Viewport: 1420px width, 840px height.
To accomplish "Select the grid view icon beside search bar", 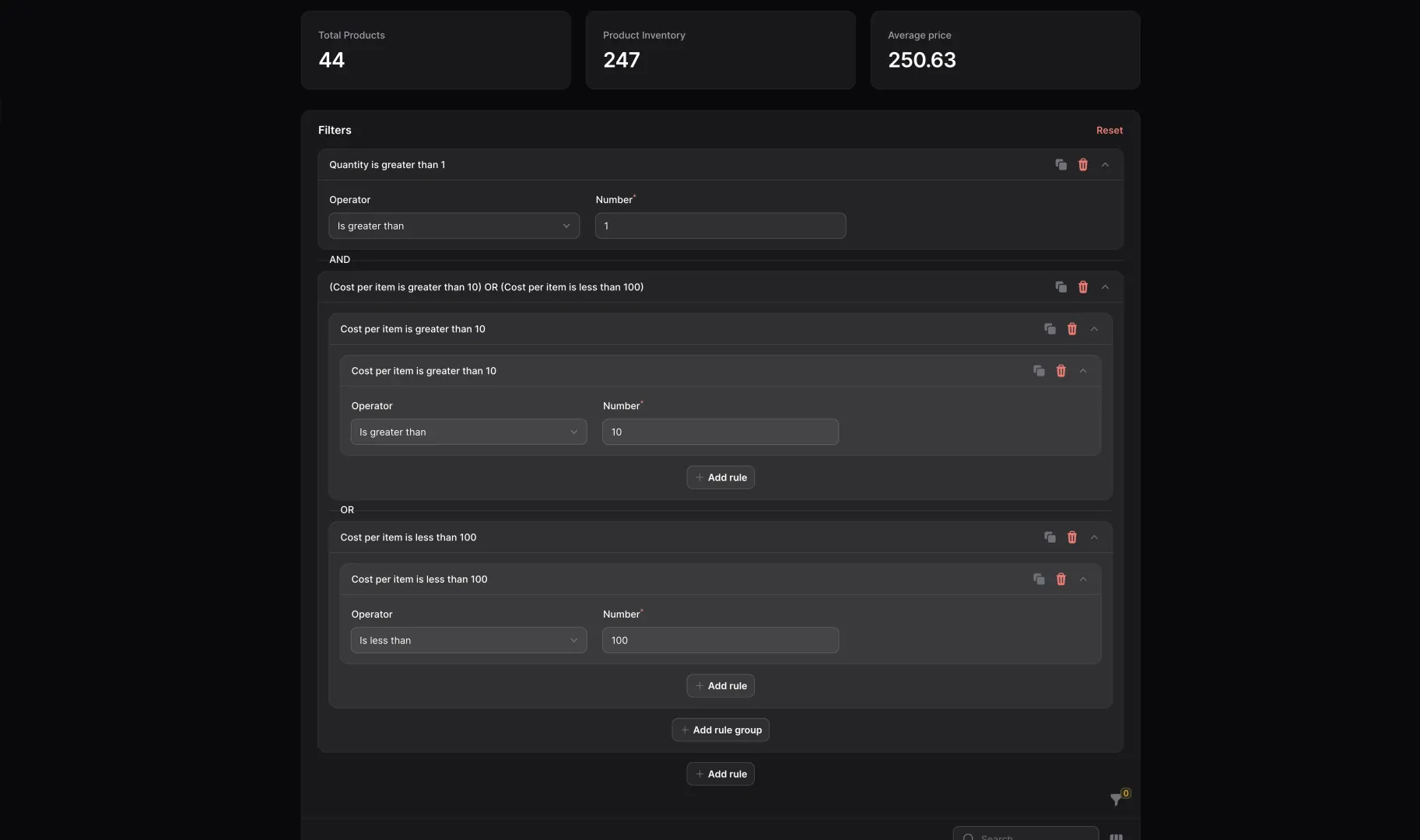I will point(1117,836).
